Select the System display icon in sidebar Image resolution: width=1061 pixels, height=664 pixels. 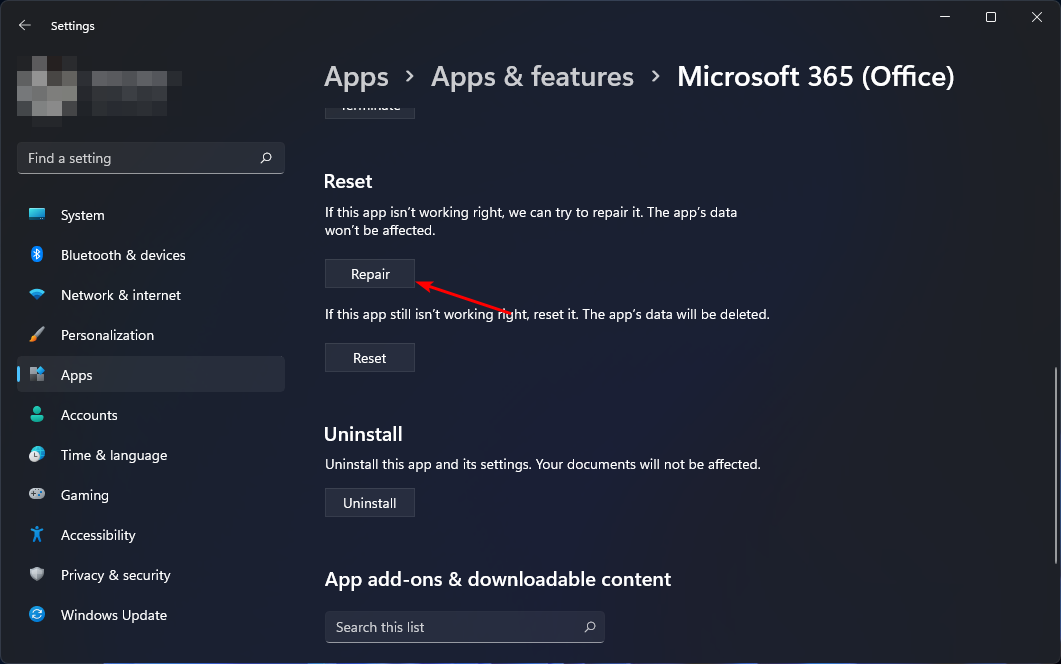pyautogui.click(x=37, y=215)
